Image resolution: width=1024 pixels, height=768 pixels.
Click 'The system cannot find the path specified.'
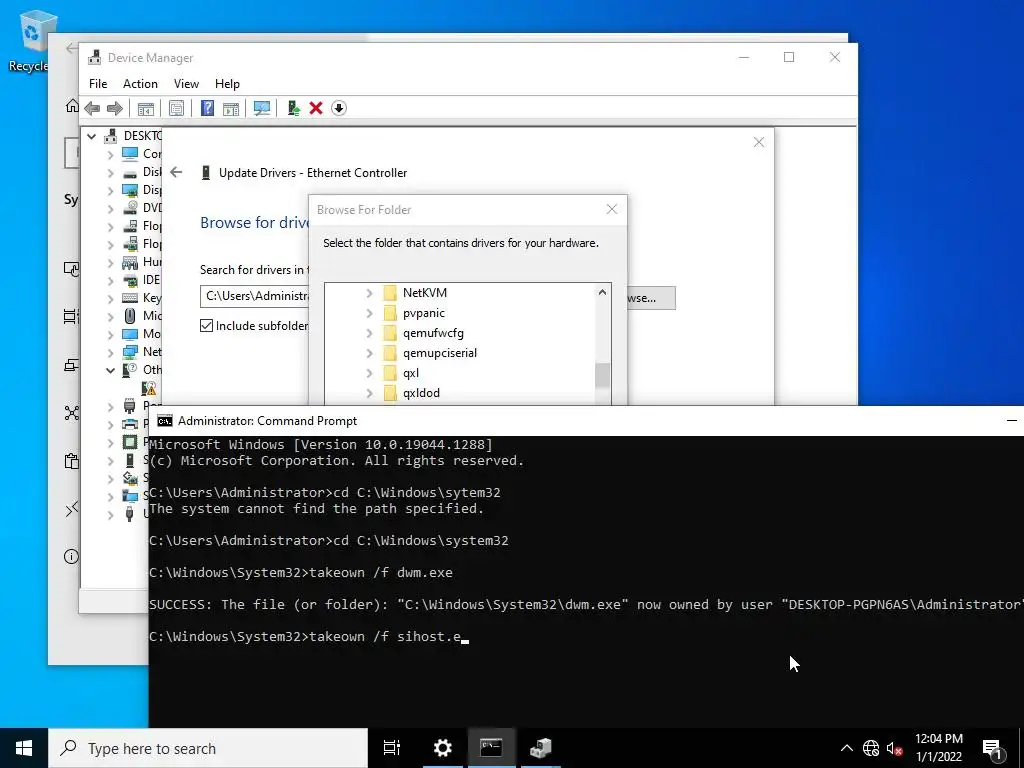[317, 509]
